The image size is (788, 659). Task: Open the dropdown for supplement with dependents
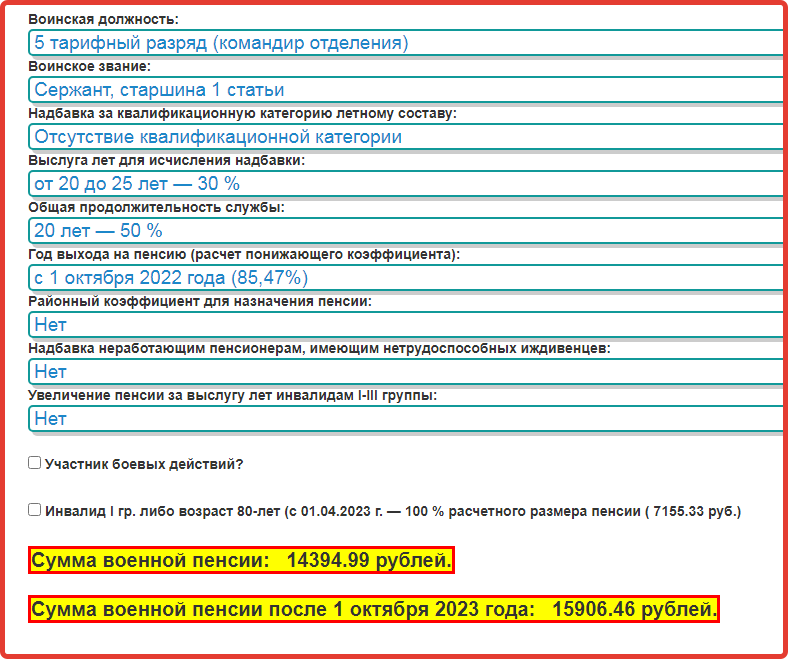[406, 371]
